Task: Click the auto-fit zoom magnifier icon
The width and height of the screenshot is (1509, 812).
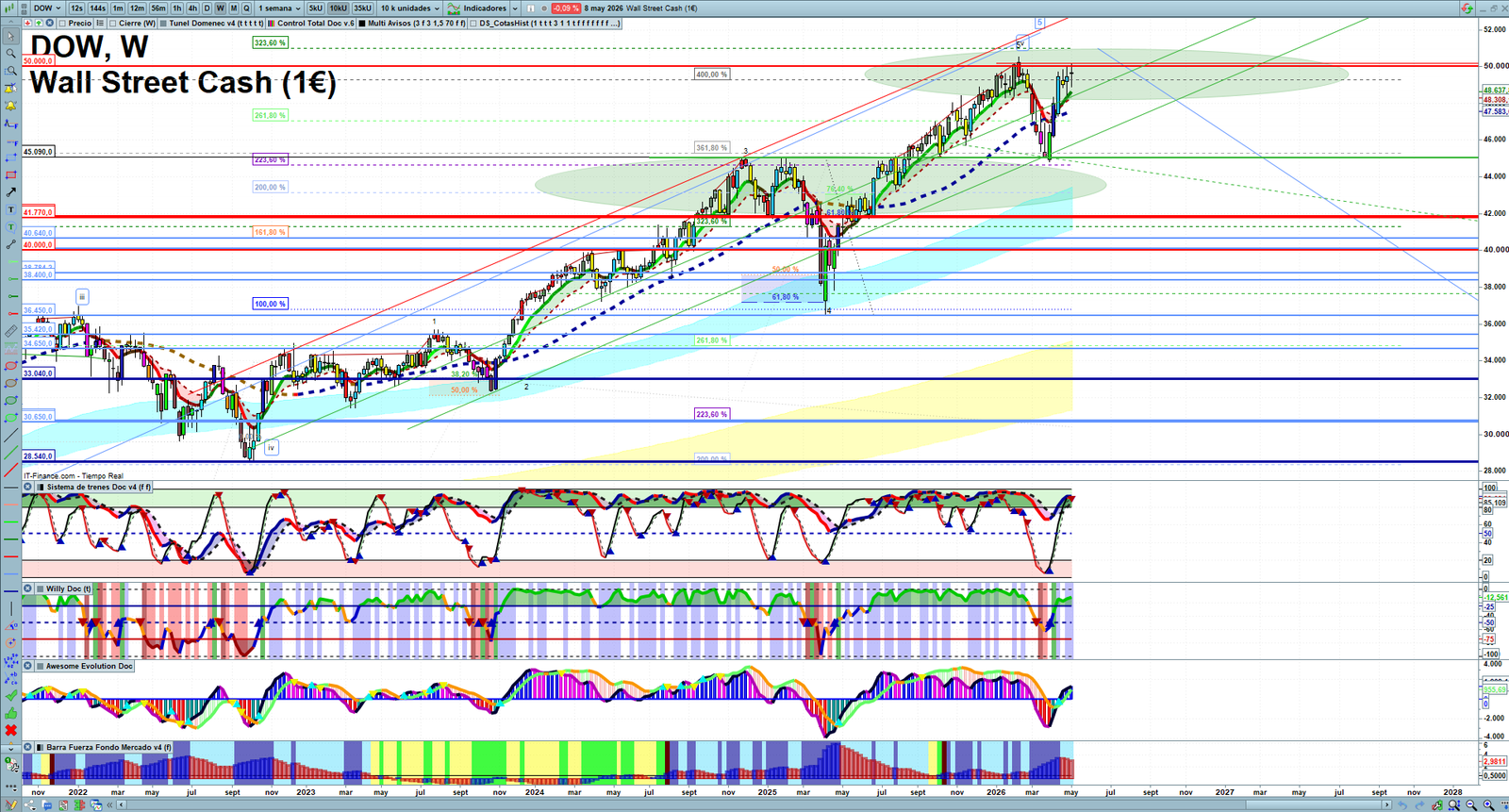Action: point(1454,805)
